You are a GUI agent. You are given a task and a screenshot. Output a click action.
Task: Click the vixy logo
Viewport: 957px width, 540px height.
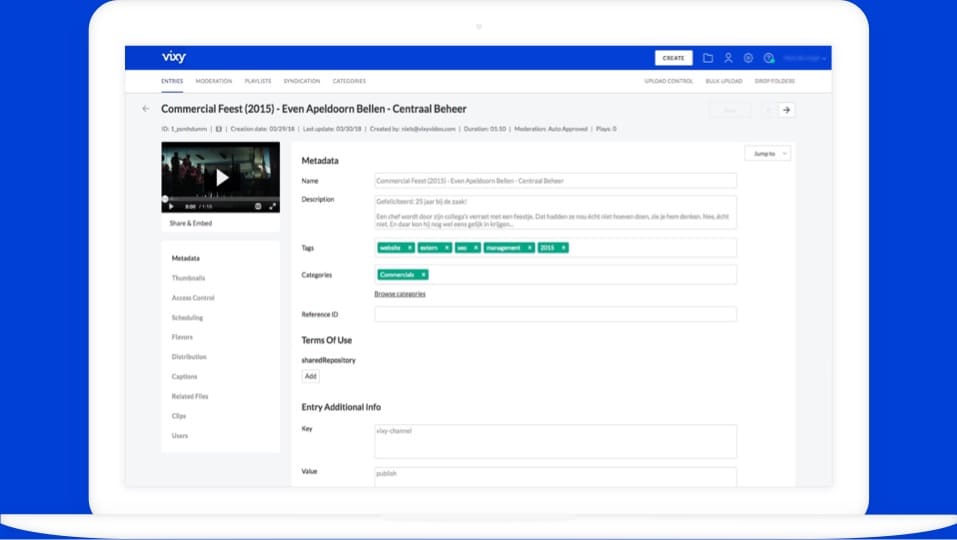click(x=174, y=57)
